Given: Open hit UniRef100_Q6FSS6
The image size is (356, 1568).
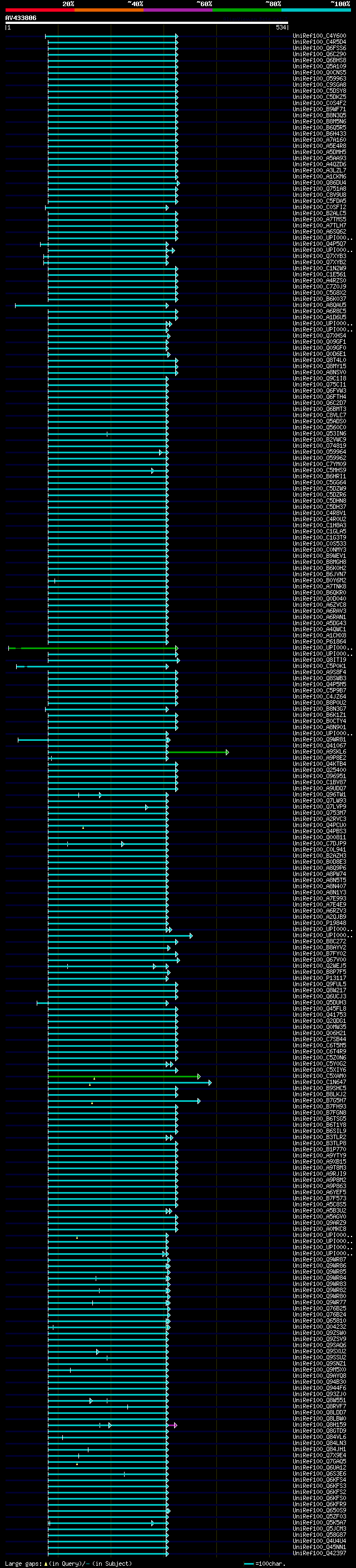Looking at the screenshot, I should 319,48.
